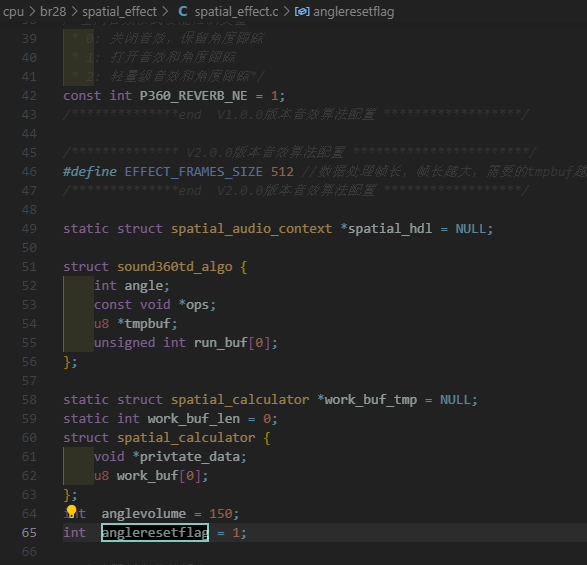587x565 pixels.
Task: Click 'EFFECT_FRAMES_SIZE' macro name
Action: click(194, 172)
